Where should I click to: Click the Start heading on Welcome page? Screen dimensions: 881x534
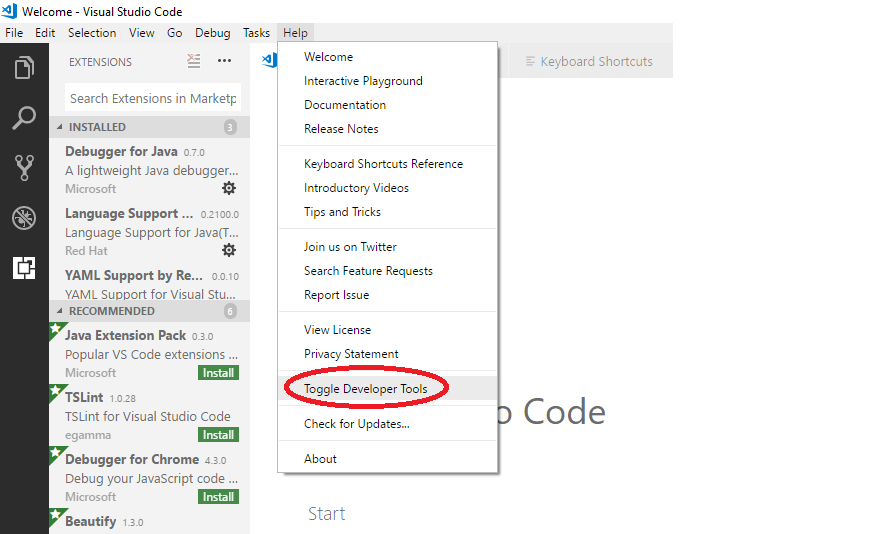(326, 513)
